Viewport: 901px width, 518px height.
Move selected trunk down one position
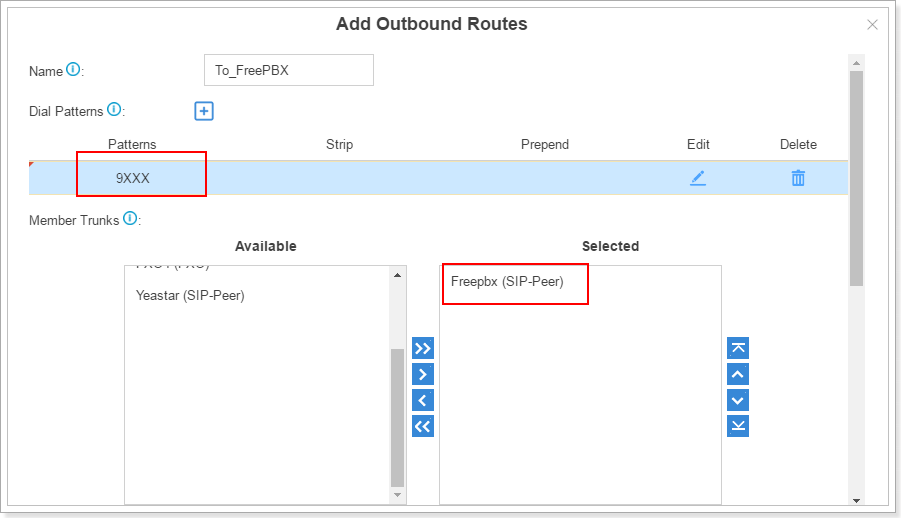(x=738, y=401)
